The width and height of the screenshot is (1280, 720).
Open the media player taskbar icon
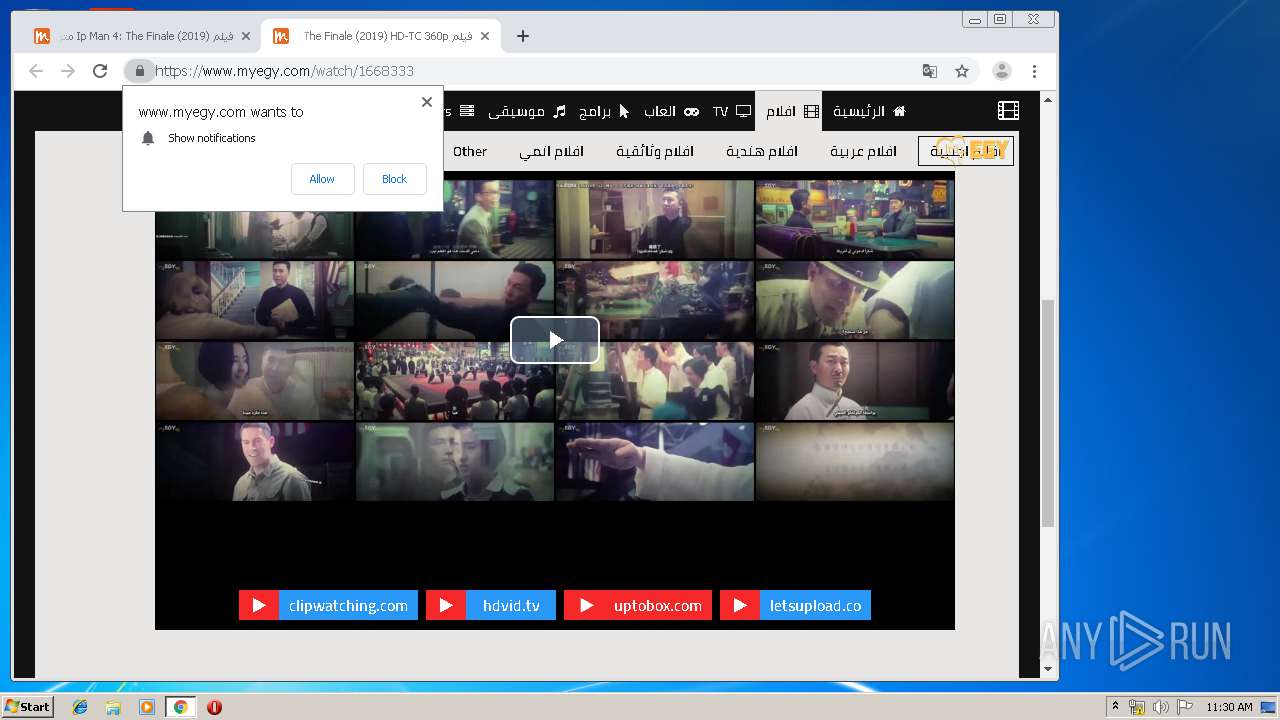147,707
